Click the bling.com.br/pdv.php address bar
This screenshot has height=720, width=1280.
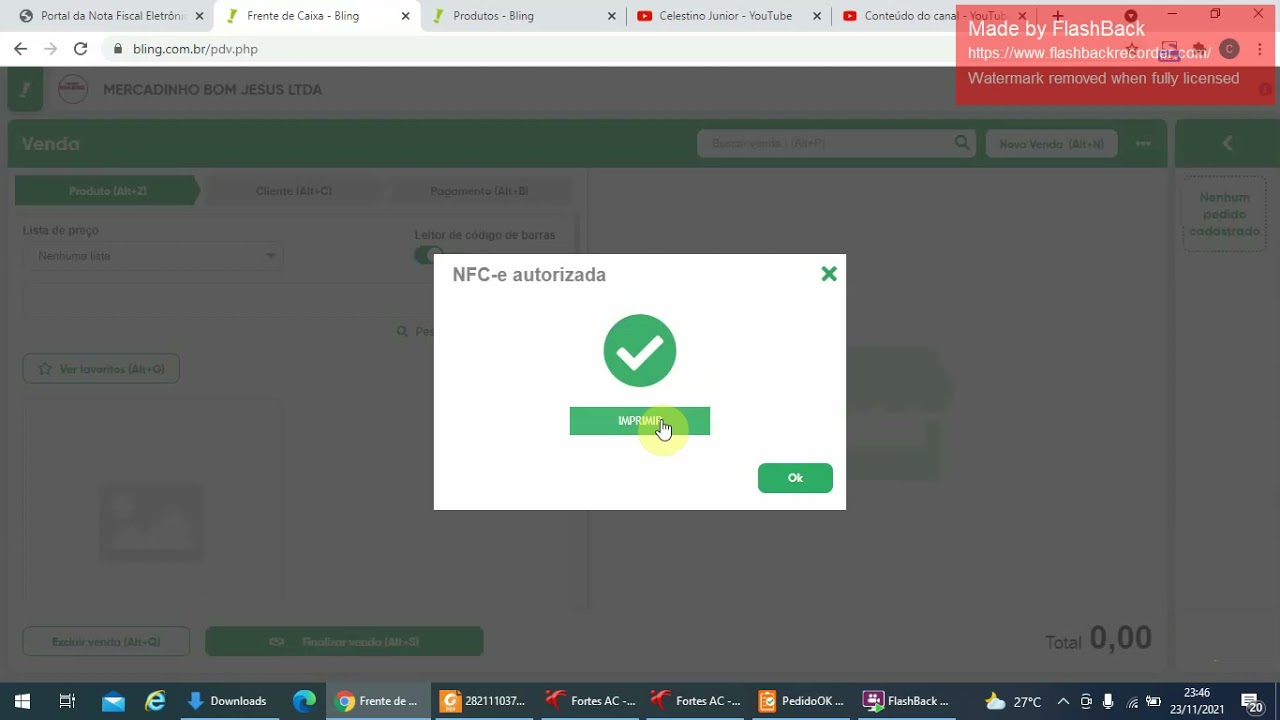[x=195, y=49]
